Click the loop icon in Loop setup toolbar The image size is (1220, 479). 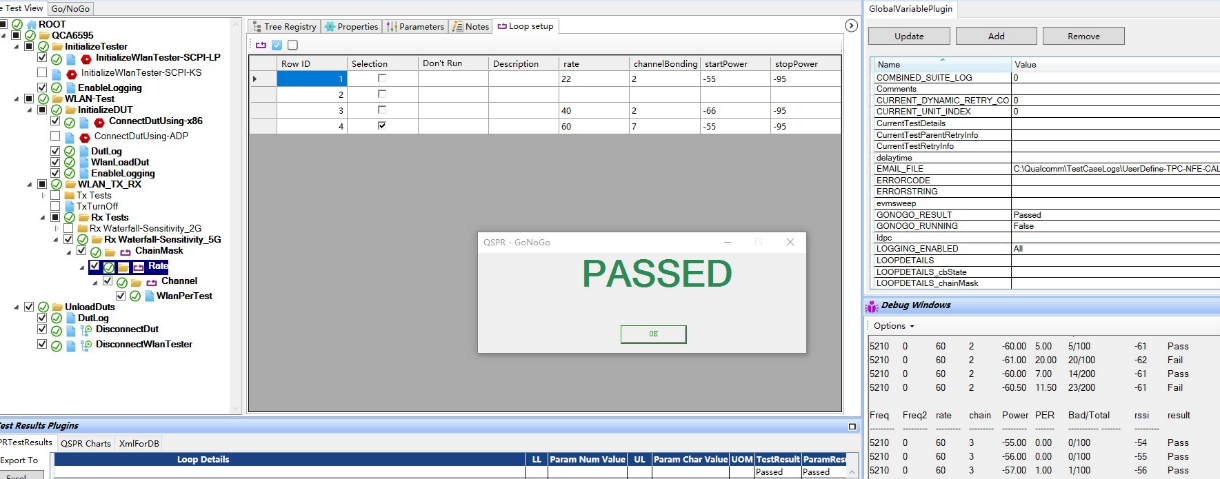(x=262, y=45)
